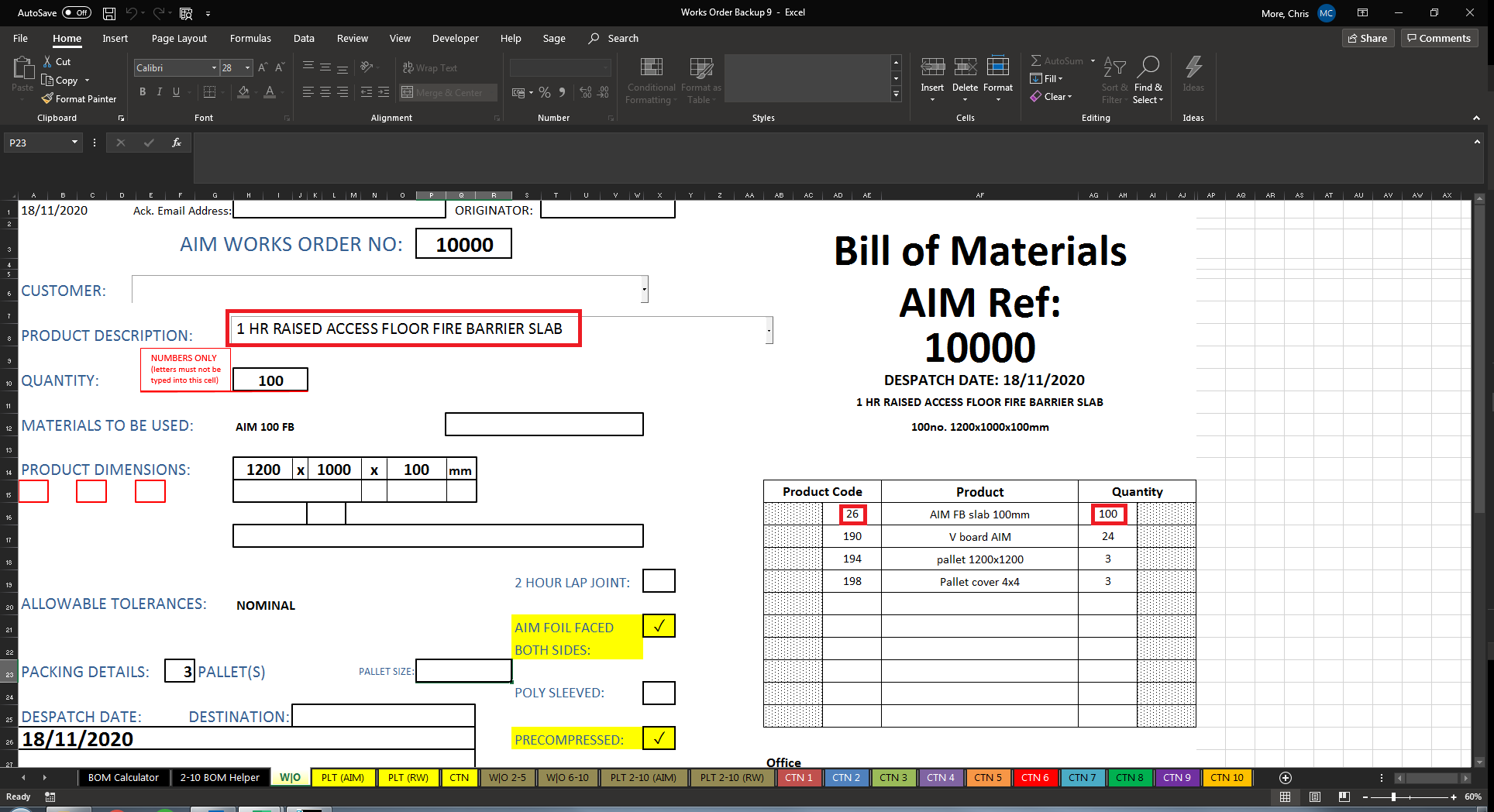The height and width of the screenshot is (812, 1494).
Task: Collapse the ribbon with chevron
Action: 1476,118
